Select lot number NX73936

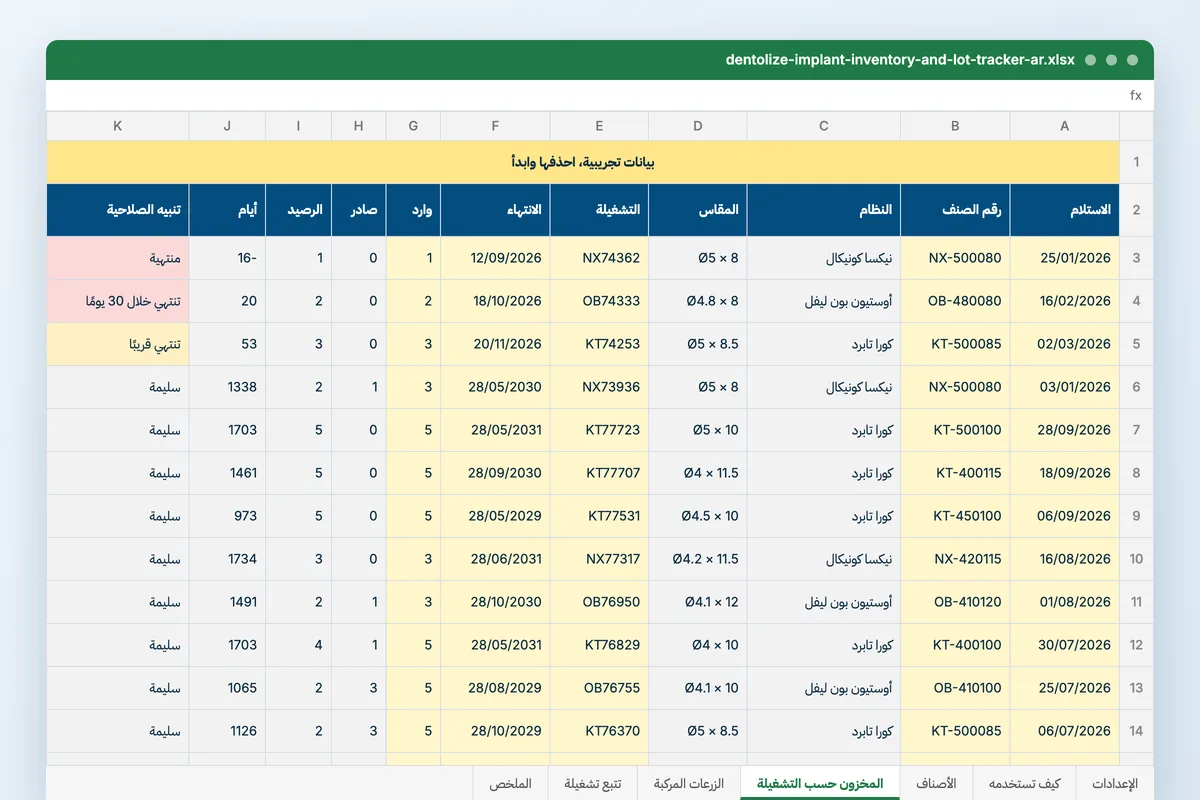point(599,387)
